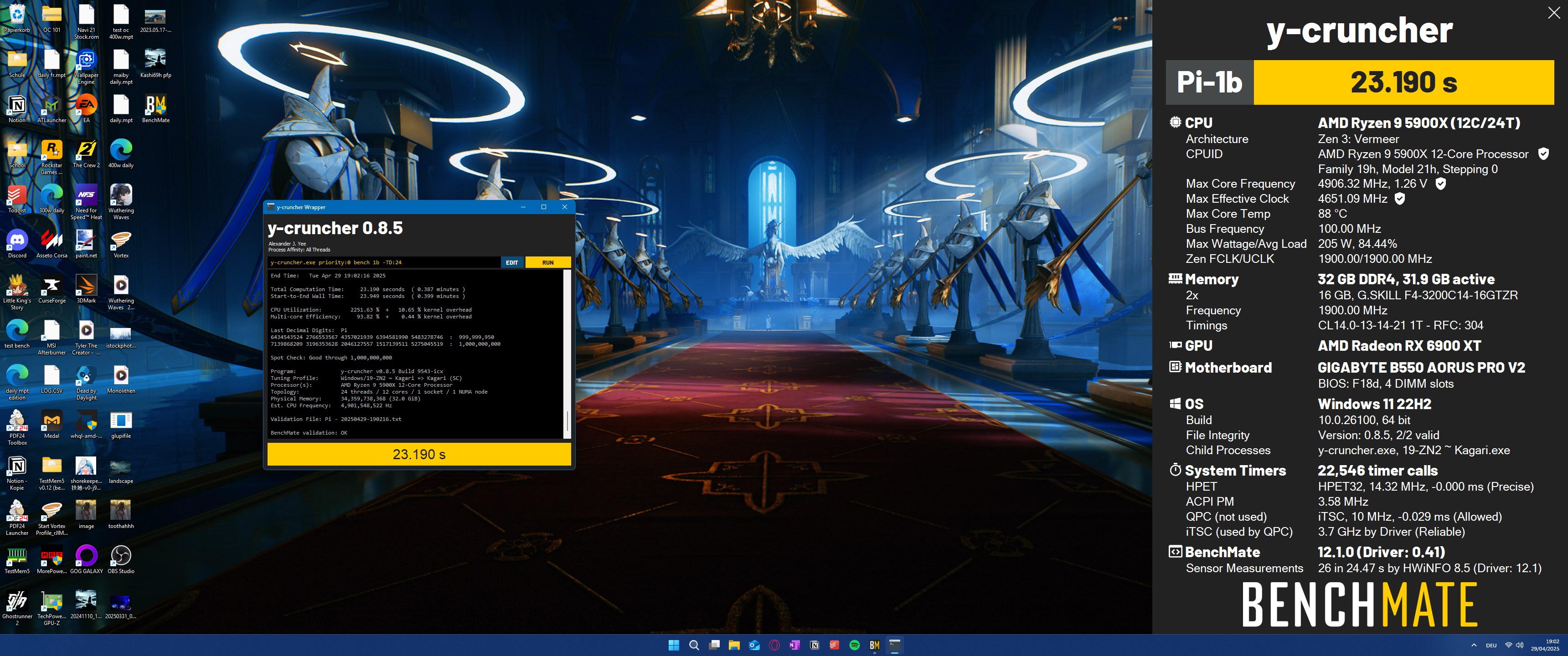1568x656 pixels.
Task: Open the CurseForge desktop shortcut
Action: pos(52,289)
